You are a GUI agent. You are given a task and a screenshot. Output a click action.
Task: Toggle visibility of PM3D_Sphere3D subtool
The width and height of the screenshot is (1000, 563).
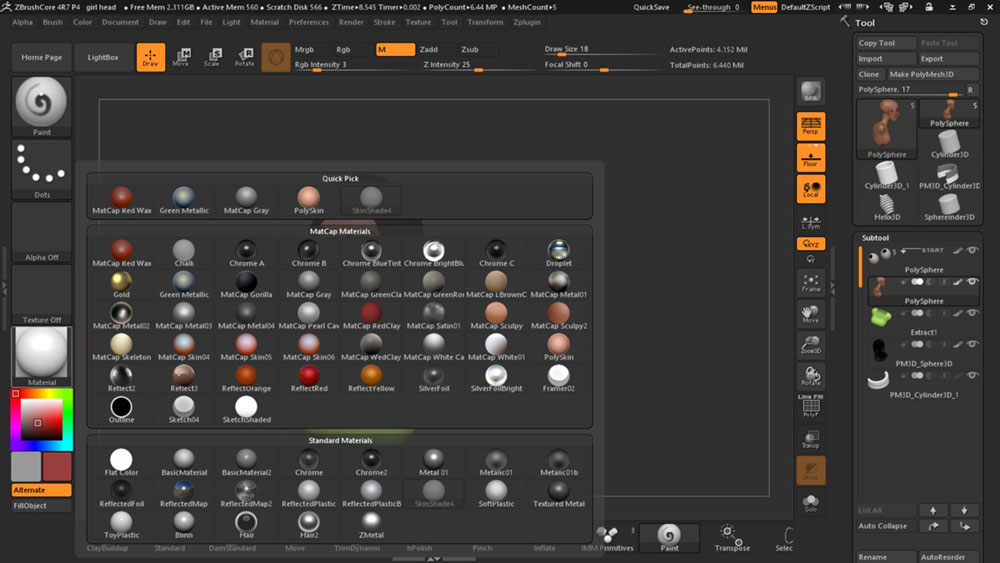(x=972, y=344)
